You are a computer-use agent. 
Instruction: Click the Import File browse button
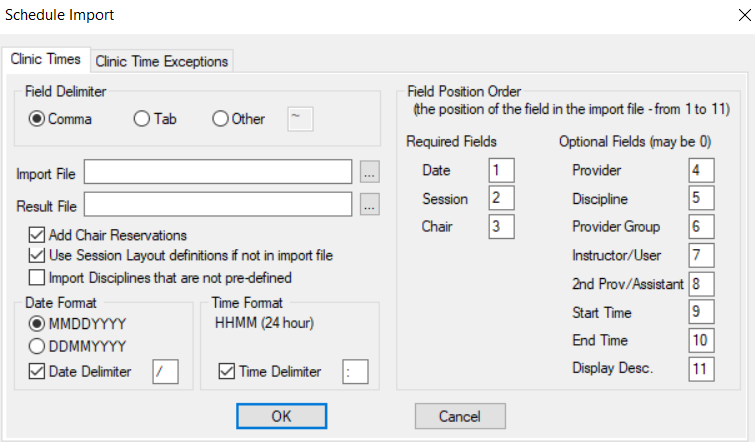point(370,172)
